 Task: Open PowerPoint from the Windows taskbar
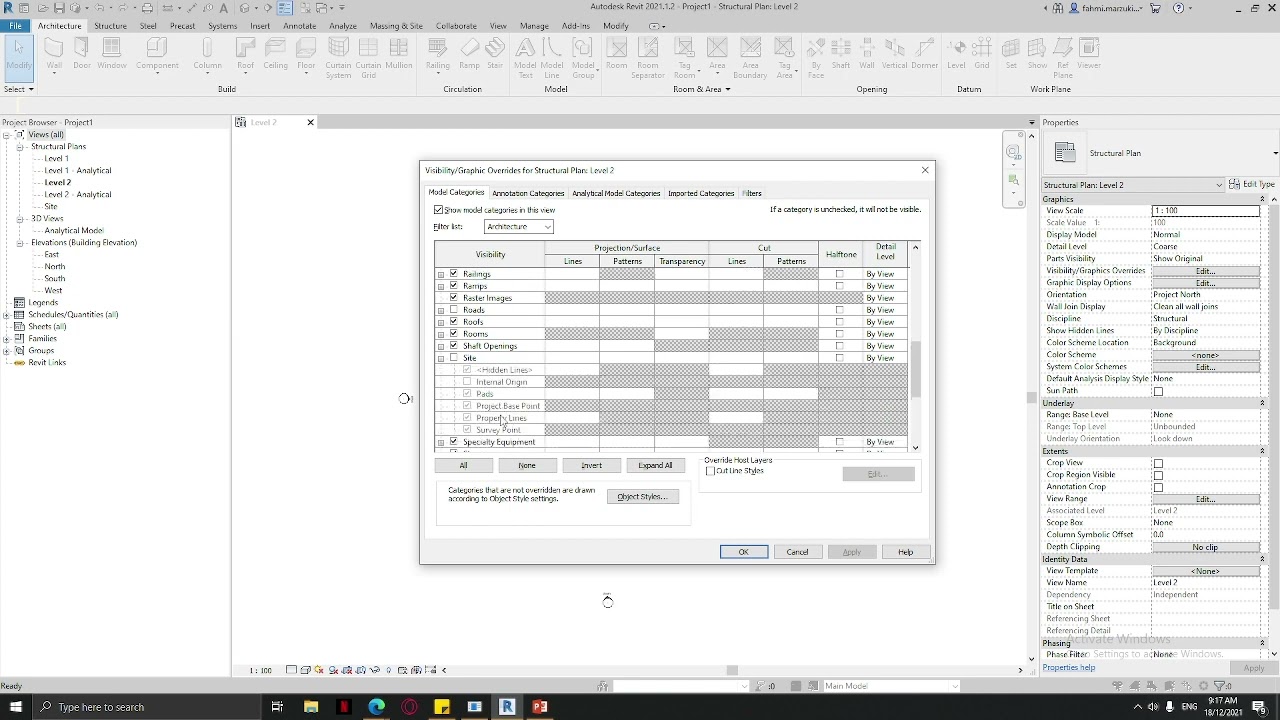(540, 707)
